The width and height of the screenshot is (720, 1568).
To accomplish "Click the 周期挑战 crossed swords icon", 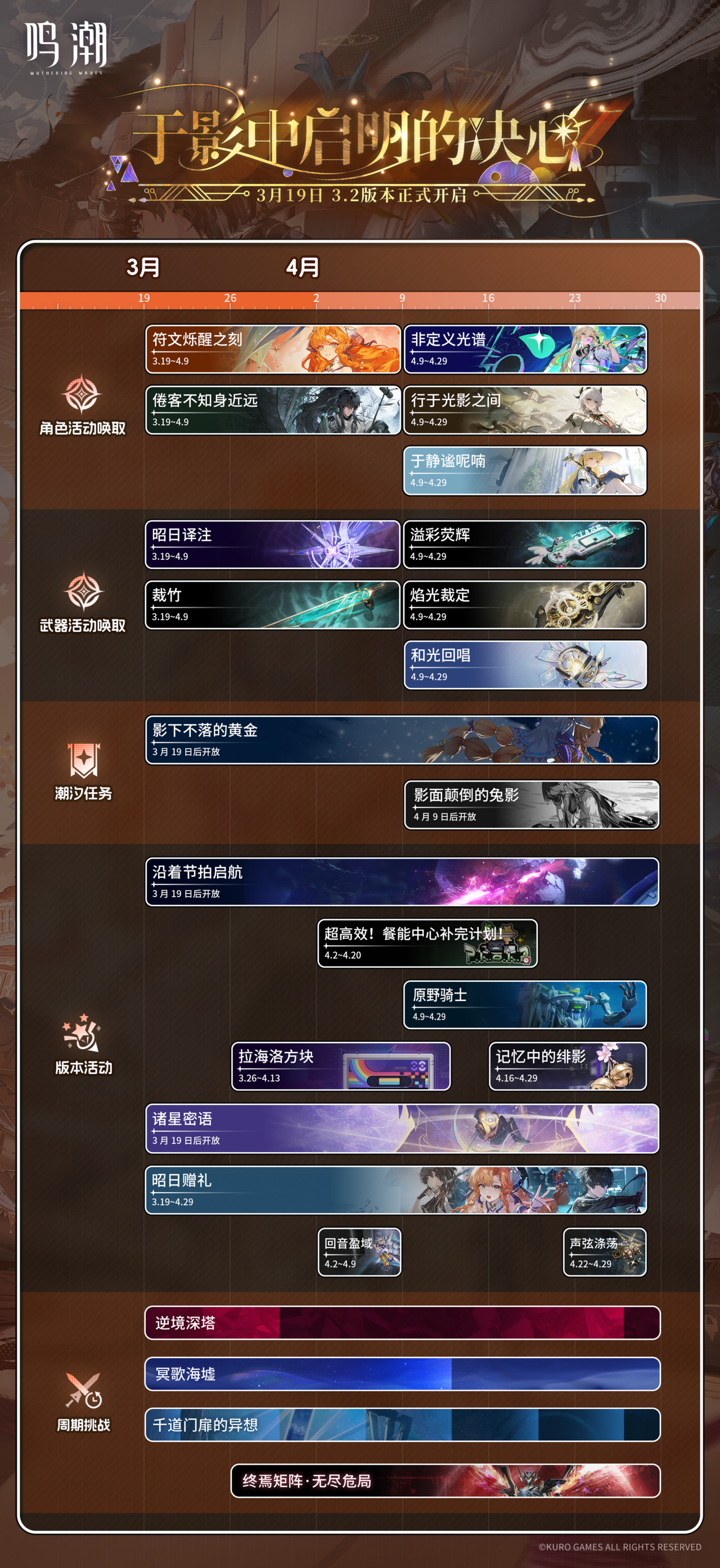I will coord(83,1391).
